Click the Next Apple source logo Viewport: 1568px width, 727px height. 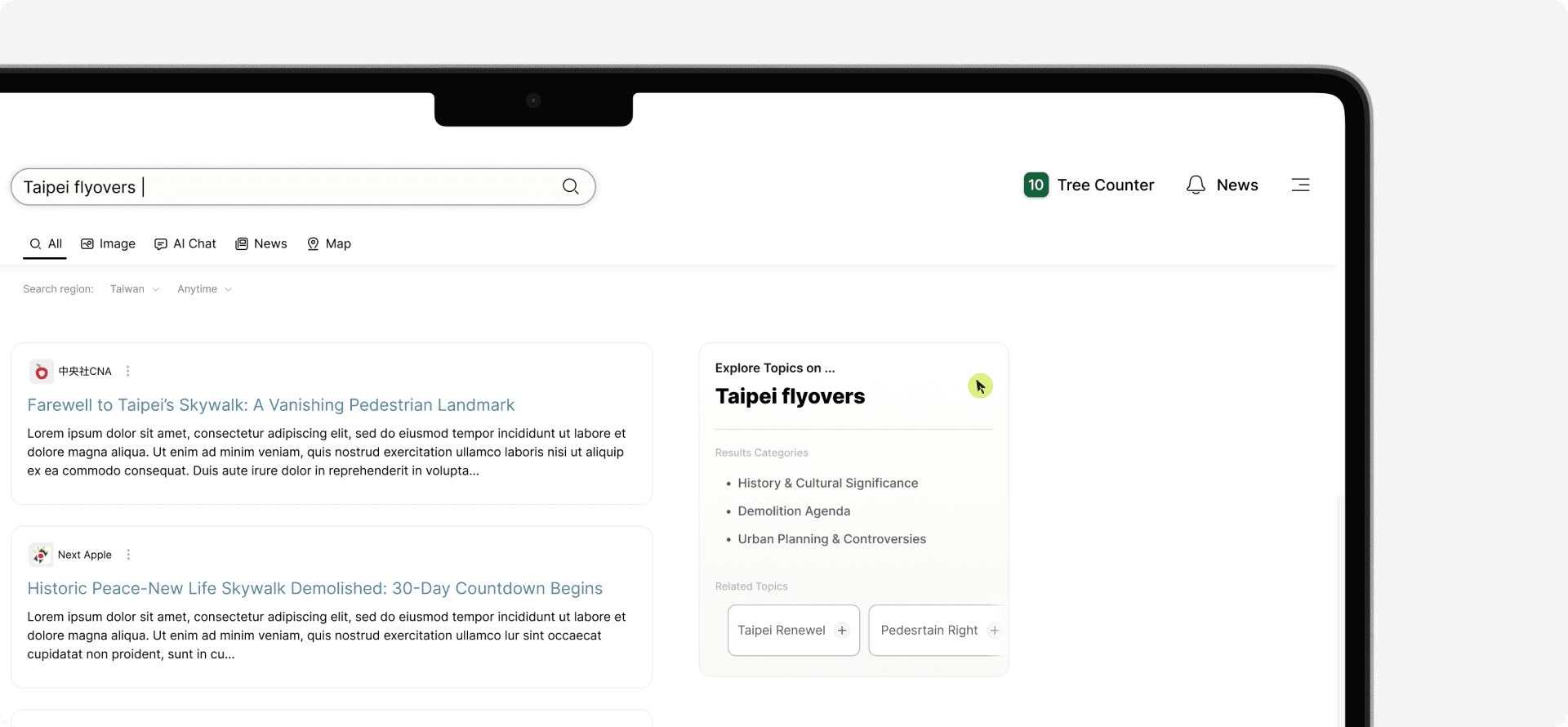click(41, 555)
